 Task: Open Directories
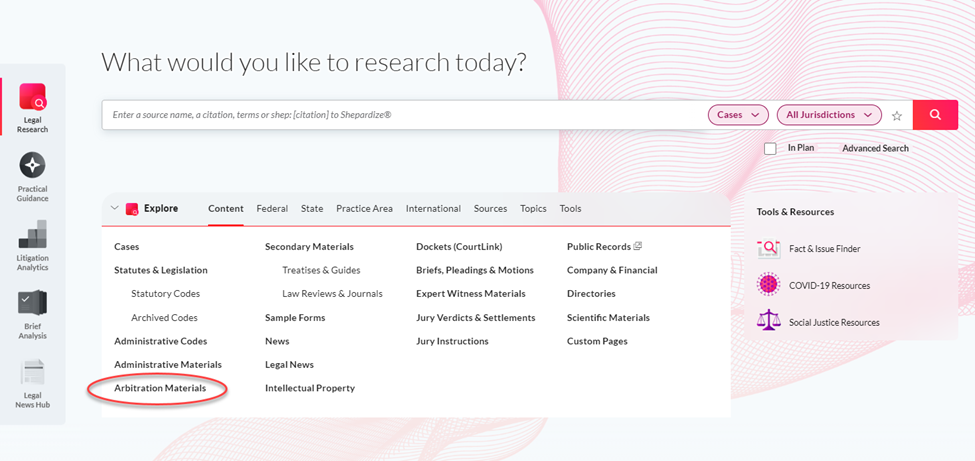pos(591,294)
